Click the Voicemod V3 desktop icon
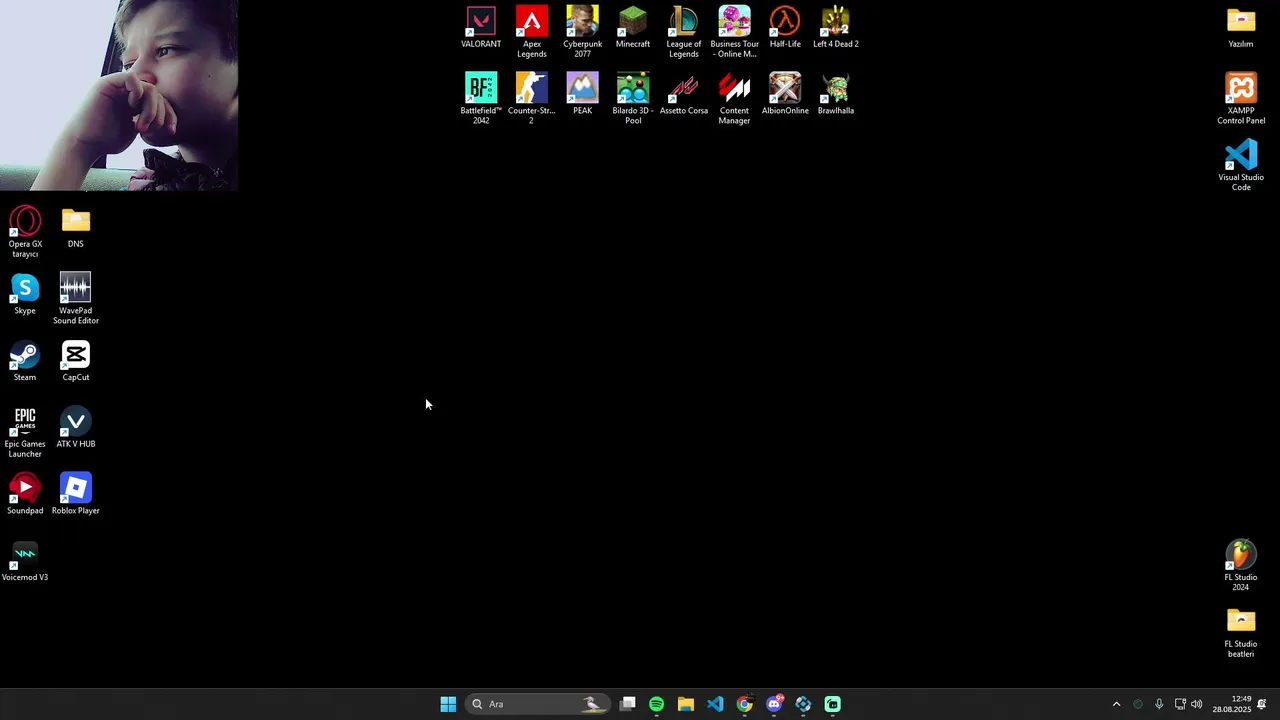Viewport: 1280px width, 720px height. coord(25,561)
